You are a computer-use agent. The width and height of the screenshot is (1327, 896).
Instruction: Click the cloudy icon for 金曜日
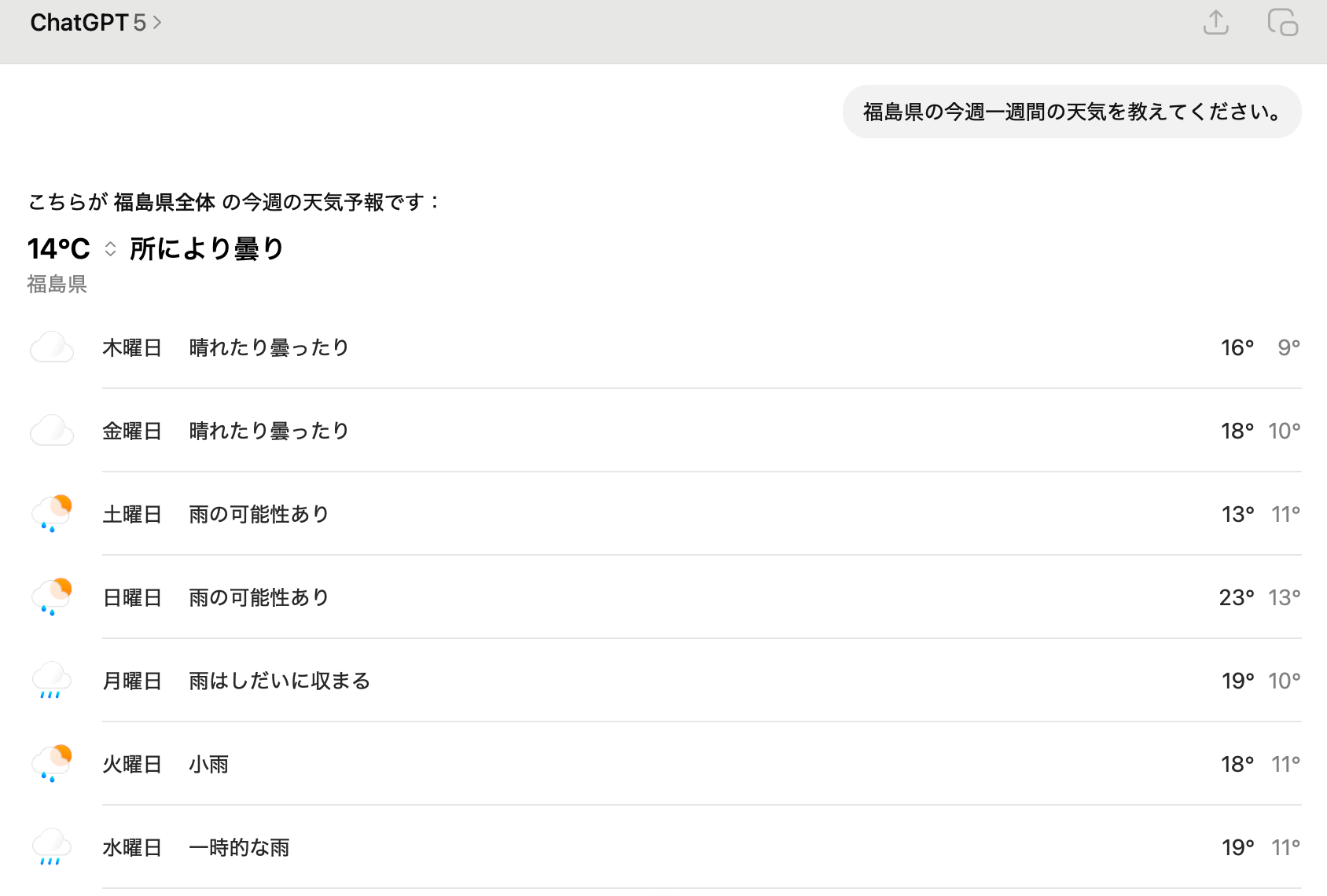pyautogui.click(x=52, y=431)
